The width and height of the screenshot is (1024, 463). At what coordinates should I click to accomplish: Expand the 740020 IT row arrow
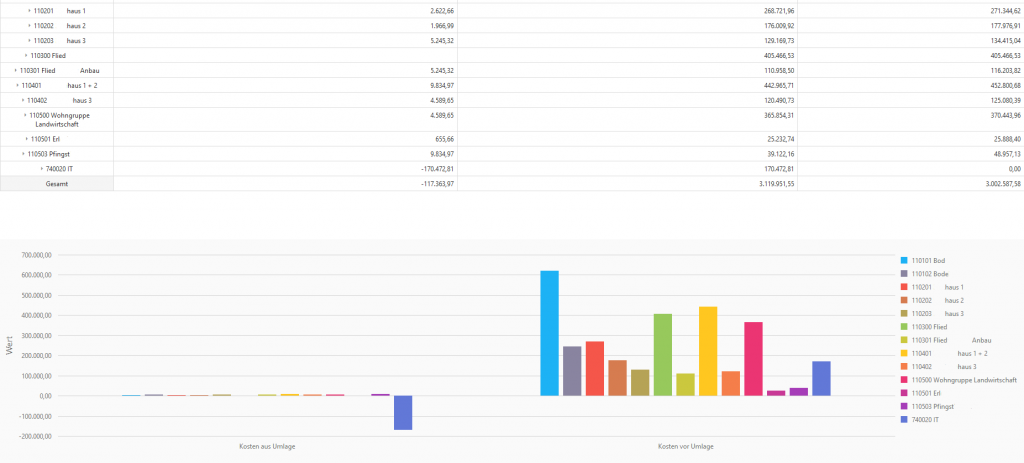click(x=42, y=168)
